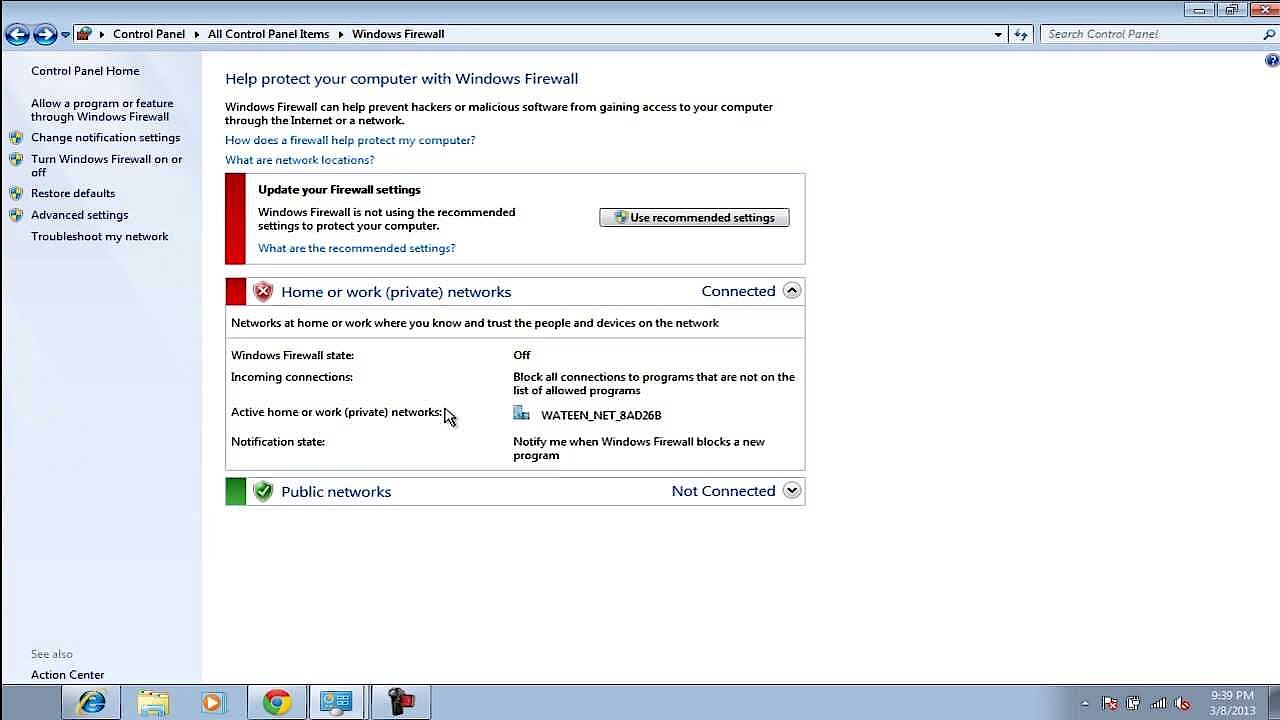1280x720 pixels.
Task: Switch to Control Panel taskbar button
Action: pos(337,703)
